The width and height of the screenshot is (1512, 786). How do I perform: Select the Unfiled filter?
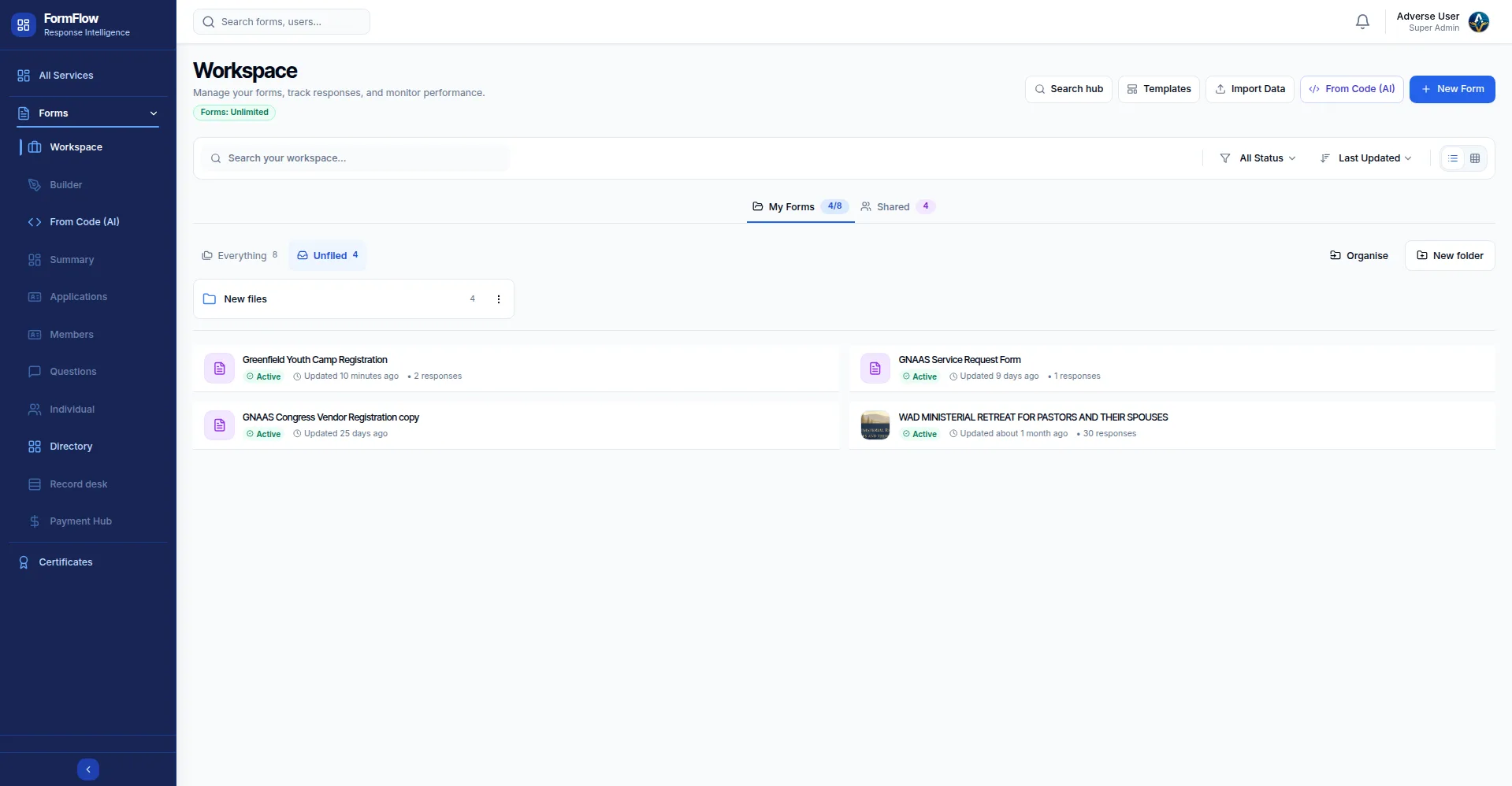coord(328,256)
